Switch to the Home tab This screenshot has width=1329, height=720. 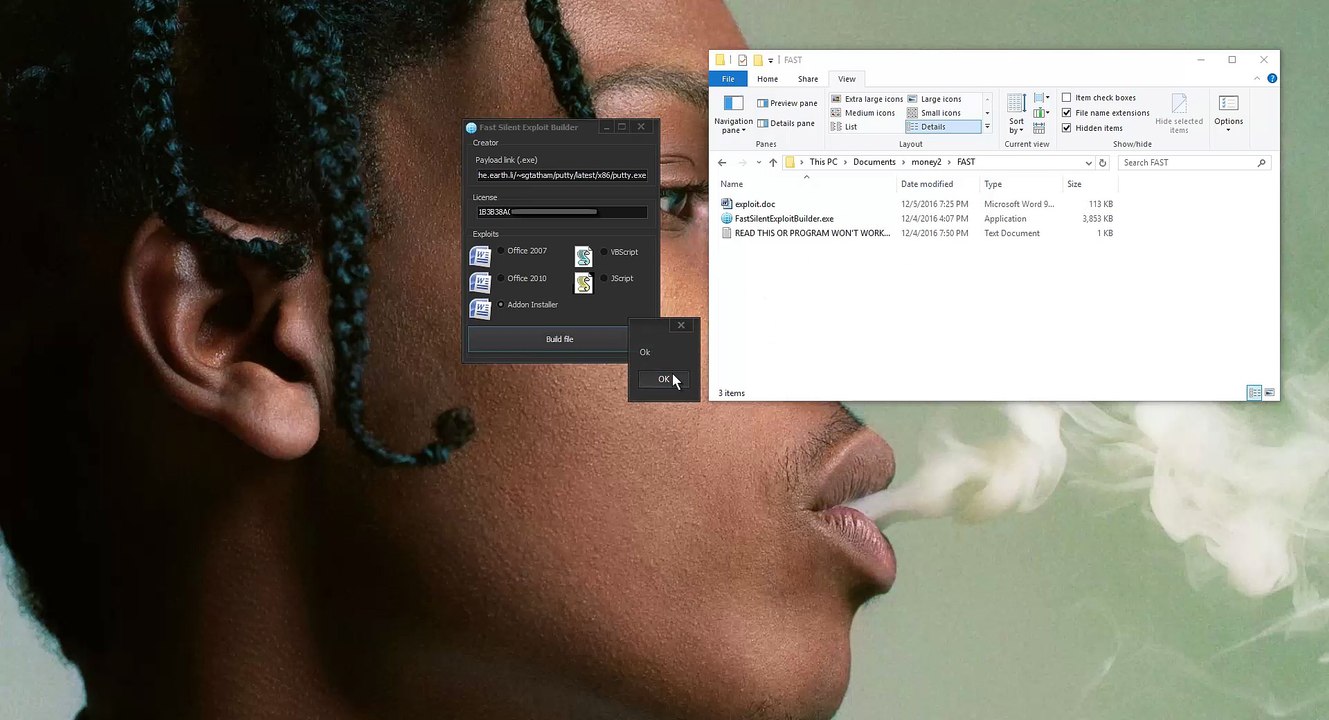coord(767,79)
